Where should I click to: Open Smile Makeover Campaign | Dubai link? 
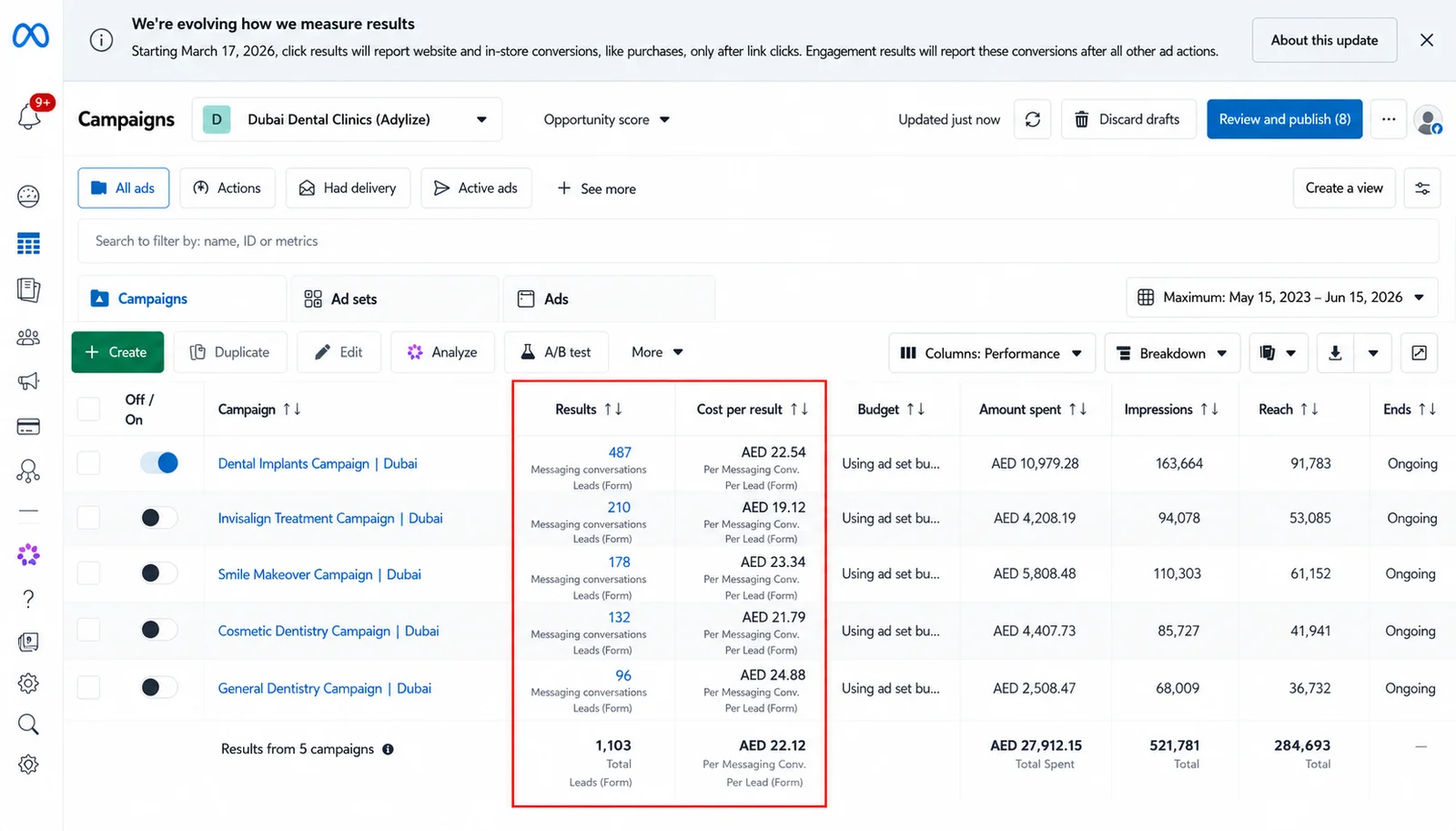click(319, 574)
